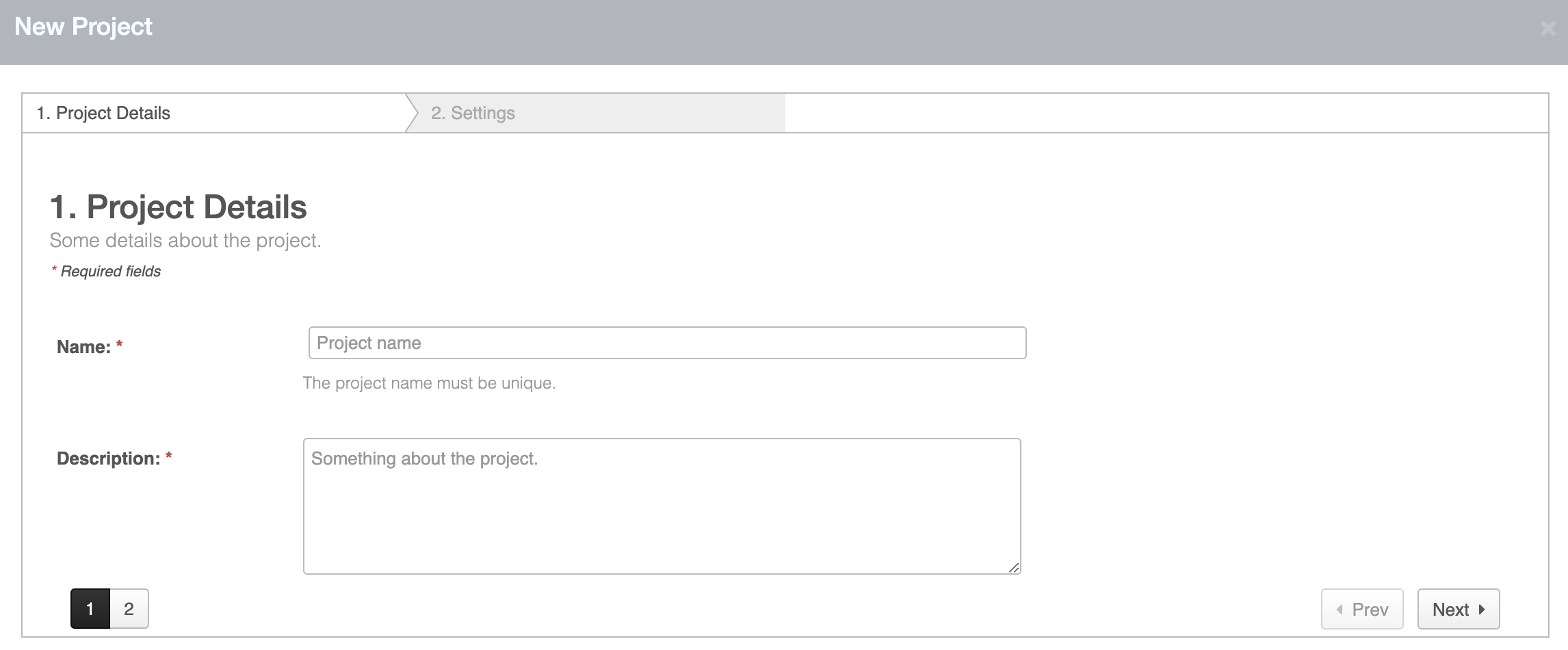Click the large 1. Project Details heading
Image resolution: width=1568 pixels, height=650 pixels.
pyautogui.click(x=179, y=207)
